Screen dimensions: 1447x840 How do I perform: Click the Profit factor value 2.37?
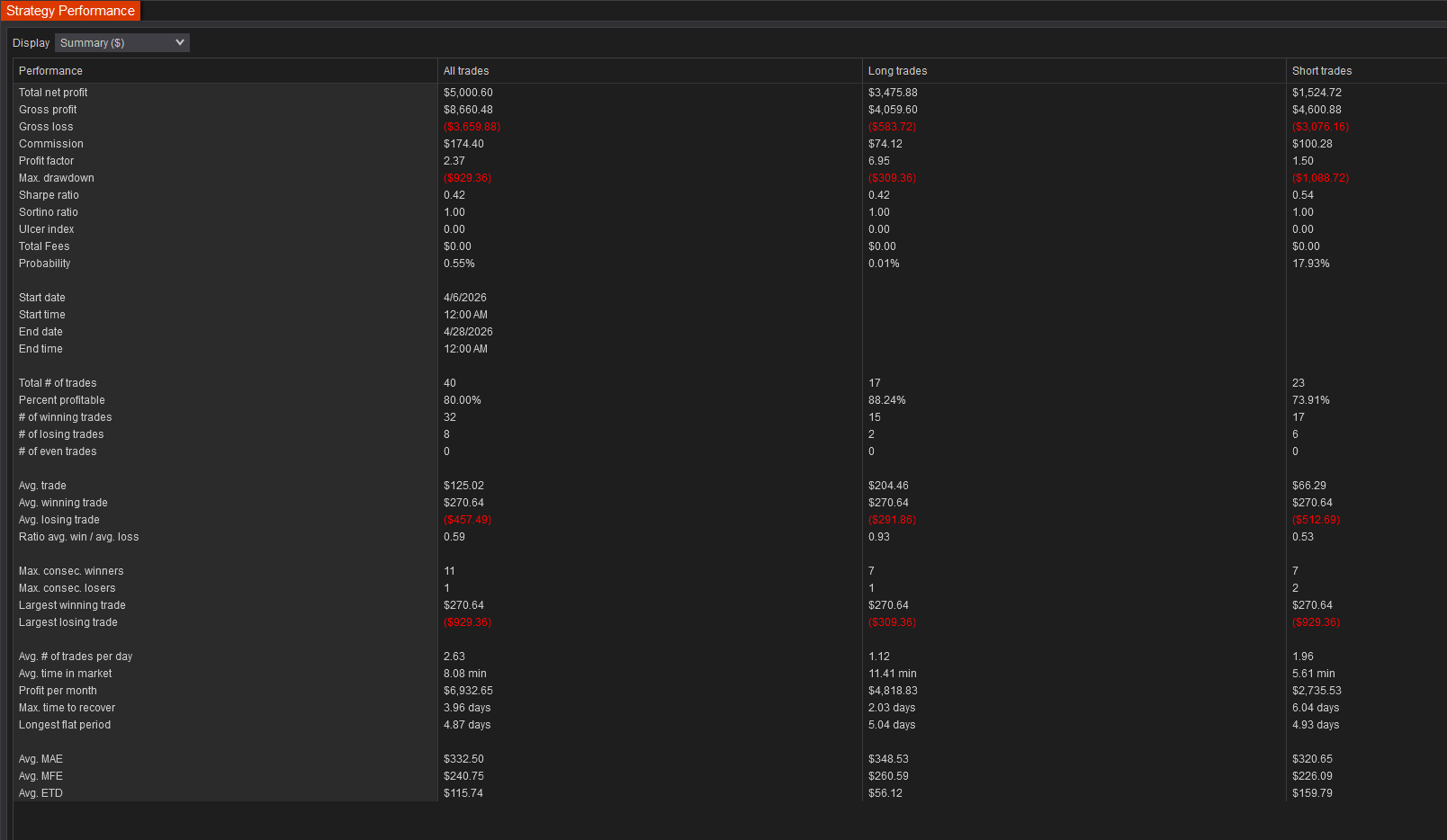pos(454,160)
